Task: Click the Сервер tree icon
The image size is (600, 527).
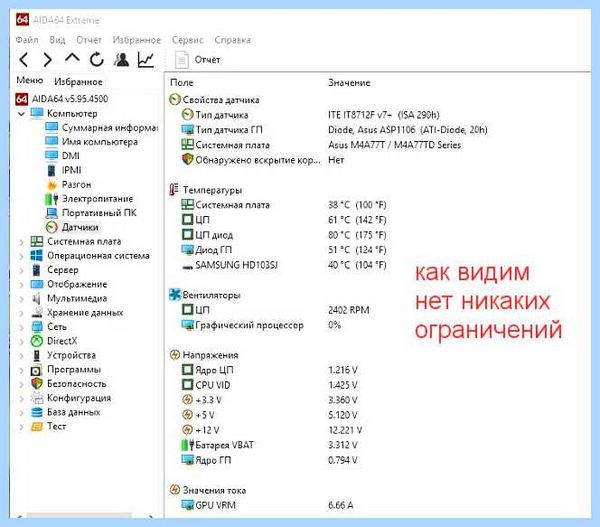Action: click(36, 270)
